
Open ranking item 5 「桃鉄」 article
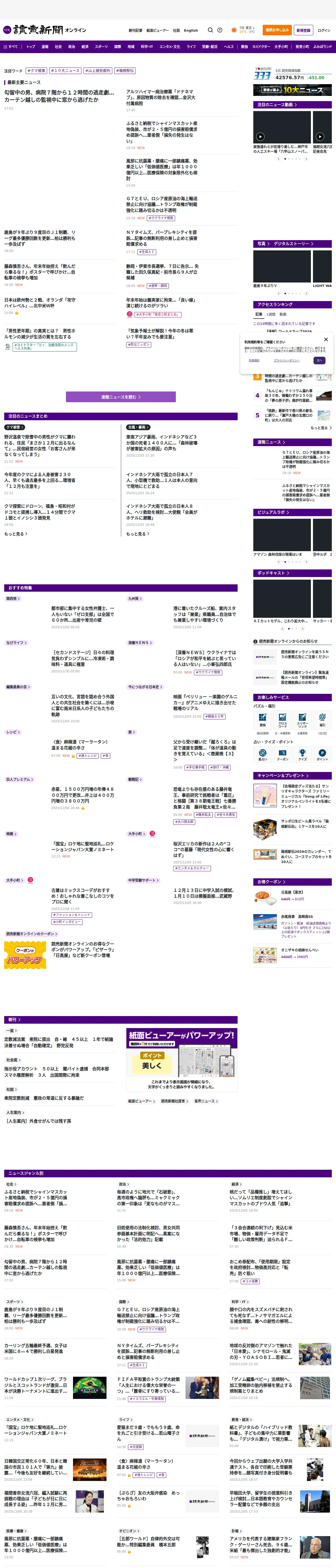click(x=289, y=415)
